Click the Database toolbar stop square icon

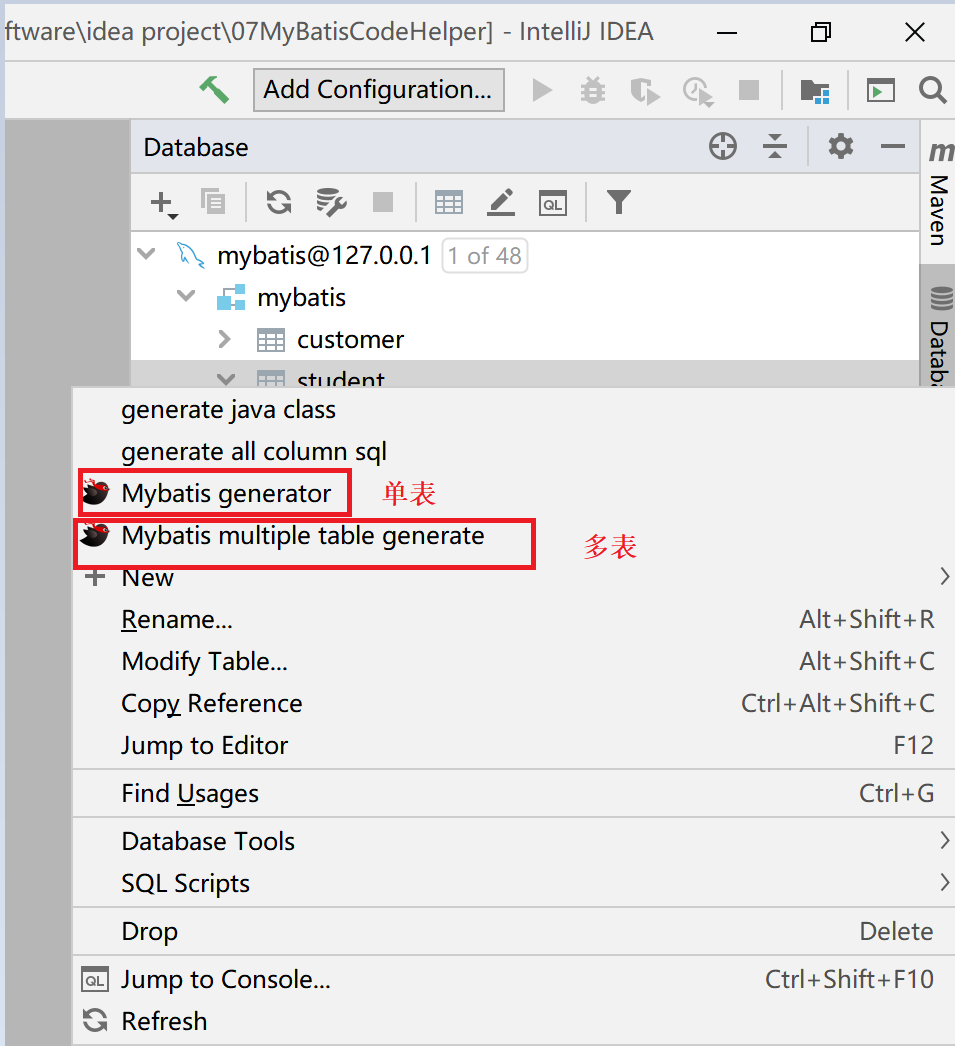point(383,201)
